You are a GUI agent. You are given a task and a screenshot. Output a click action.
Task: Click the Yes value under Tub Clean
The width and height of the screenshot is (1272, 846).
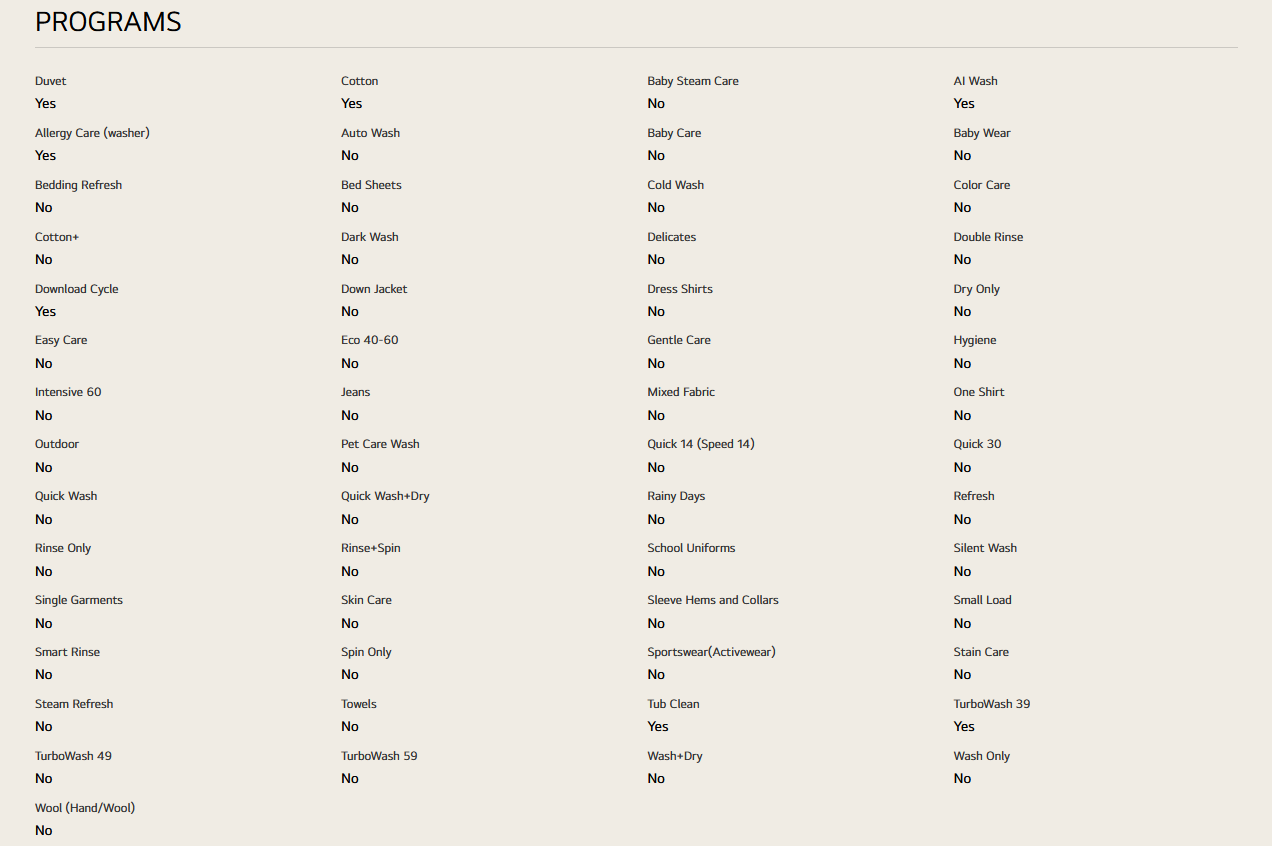[657, 726]
